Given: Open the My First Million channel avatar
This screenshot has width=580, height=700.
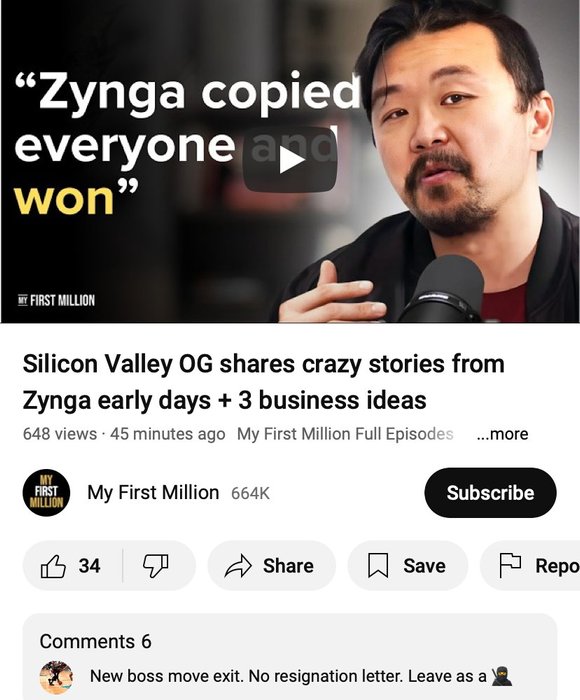Looking at the screenshot, I should [46, 493].
